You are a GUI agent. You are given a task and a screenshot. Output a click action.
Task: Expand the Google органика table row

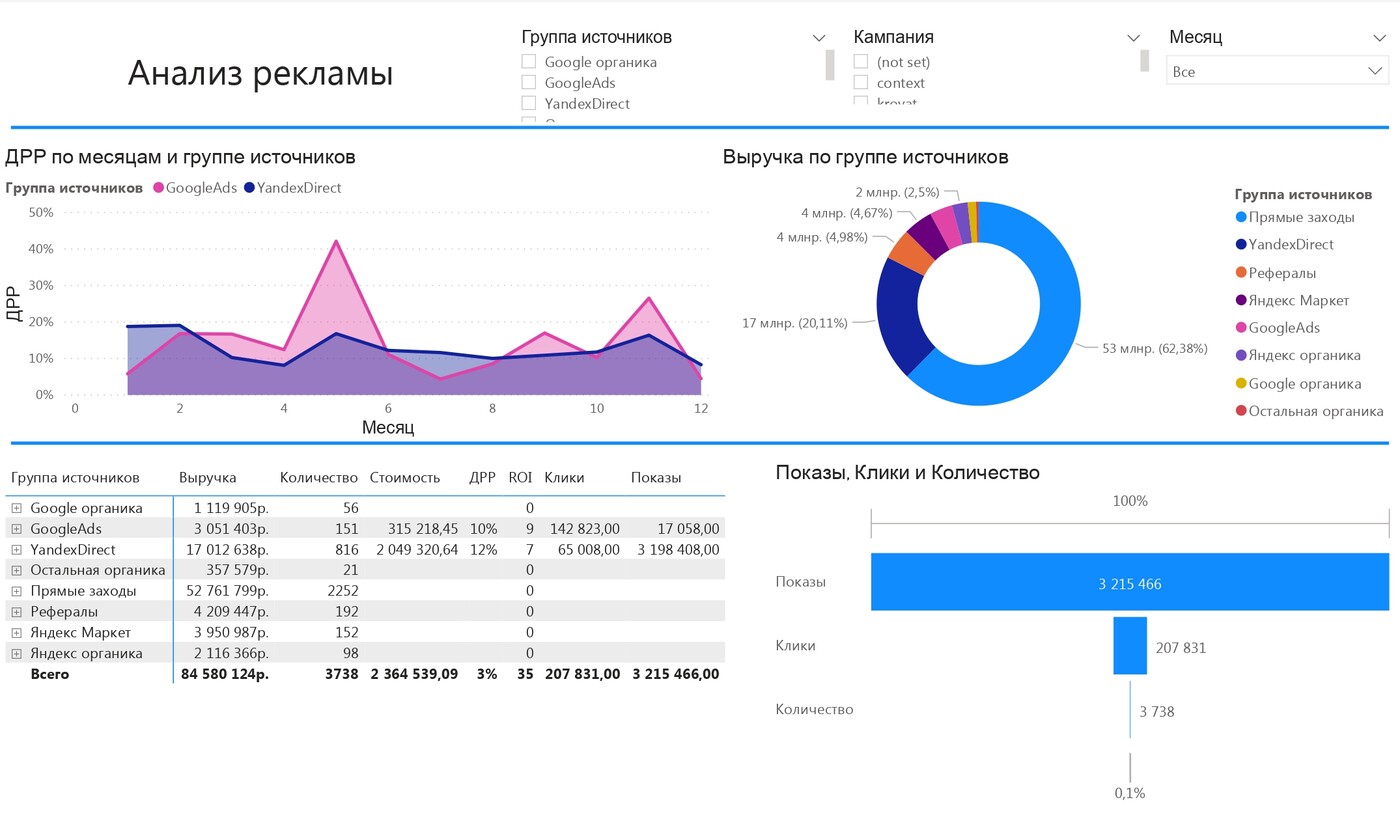(16, 508)
